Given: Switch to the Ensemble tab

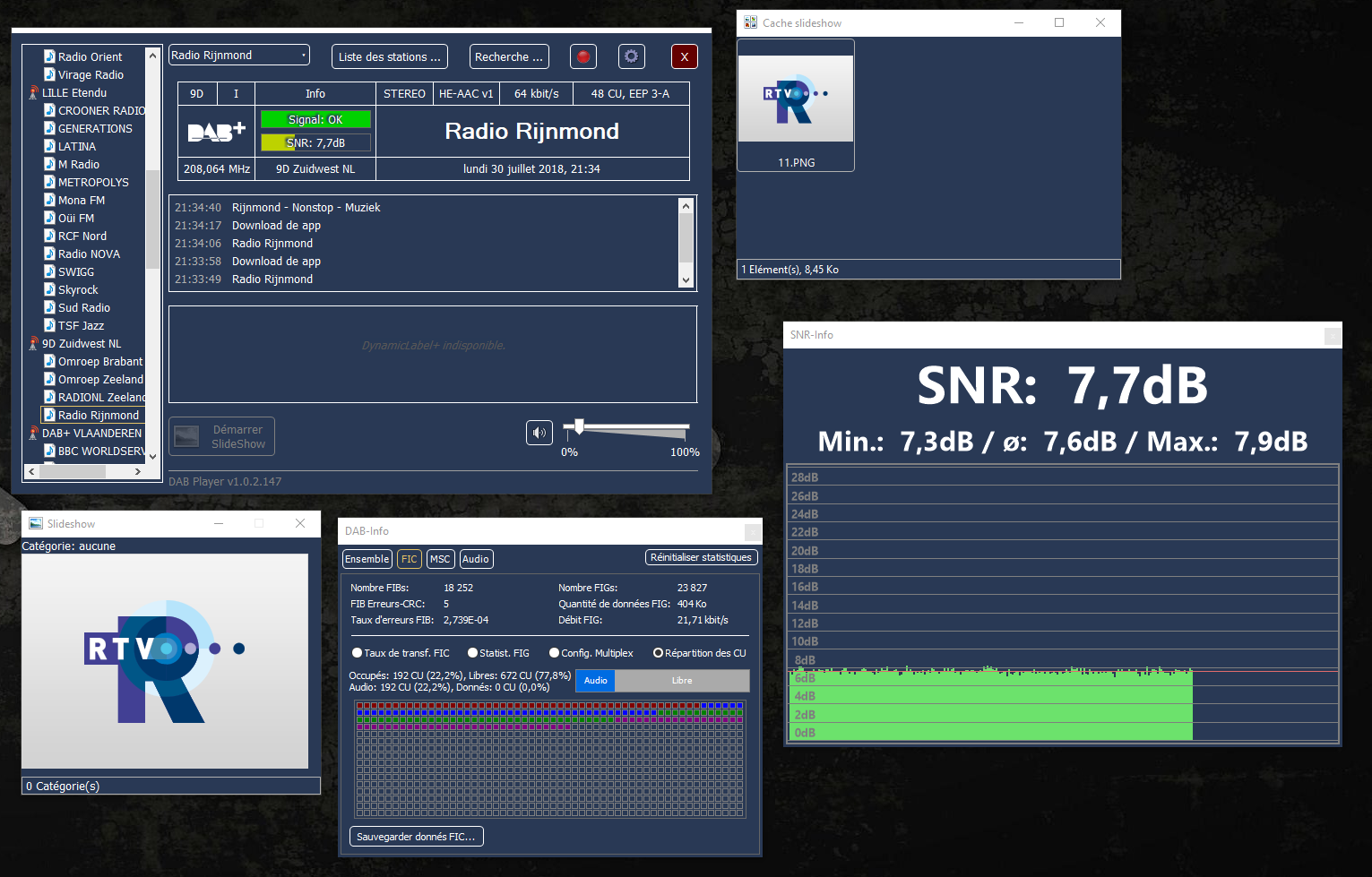Looking at the screenshot, I should point(367,559).
